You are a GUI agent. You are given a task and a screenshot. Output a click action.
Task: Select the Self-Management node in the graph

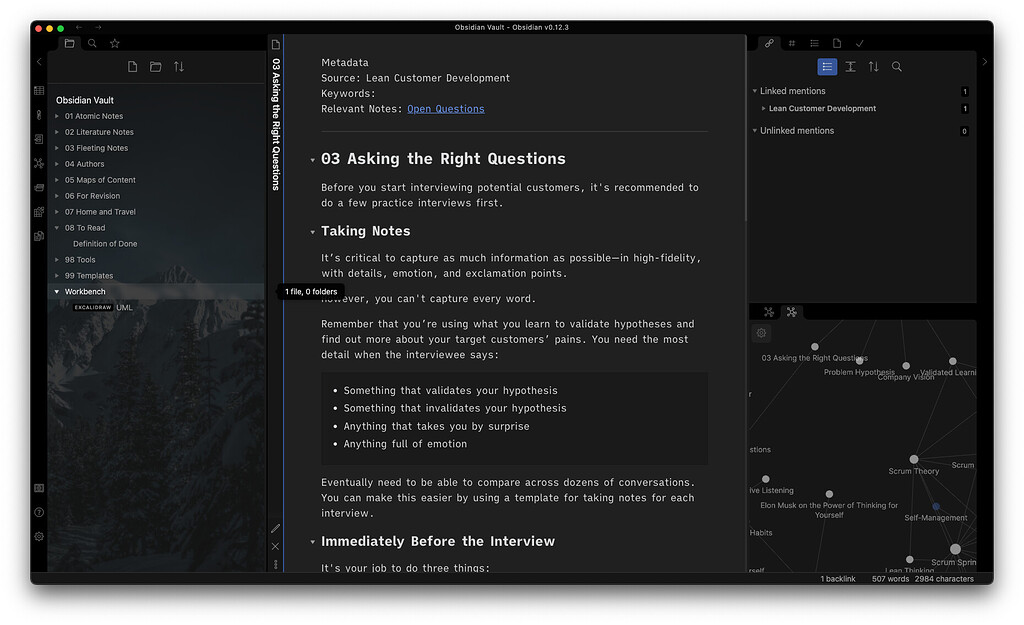(x=936, y=505)
